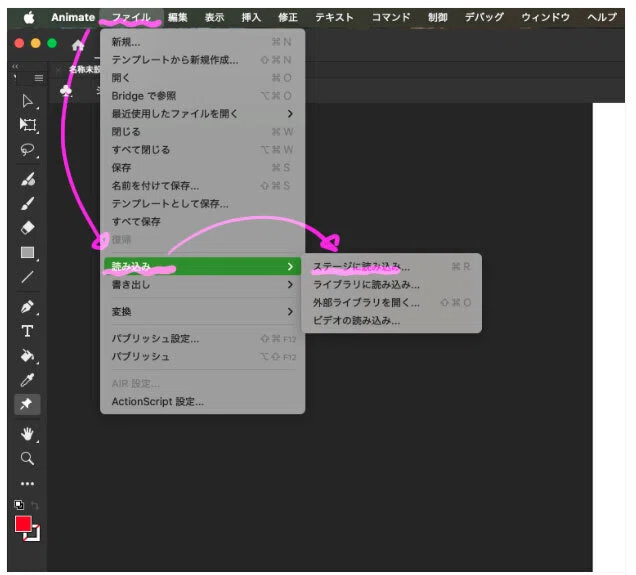Select the Text tool
Image resolution: width=636 pixels, height=575 pixels.
click(27, 331)
